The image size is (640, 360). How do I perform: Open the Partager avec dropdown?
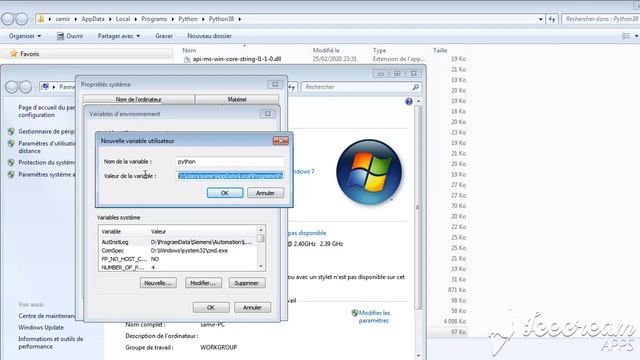point(119,36)
